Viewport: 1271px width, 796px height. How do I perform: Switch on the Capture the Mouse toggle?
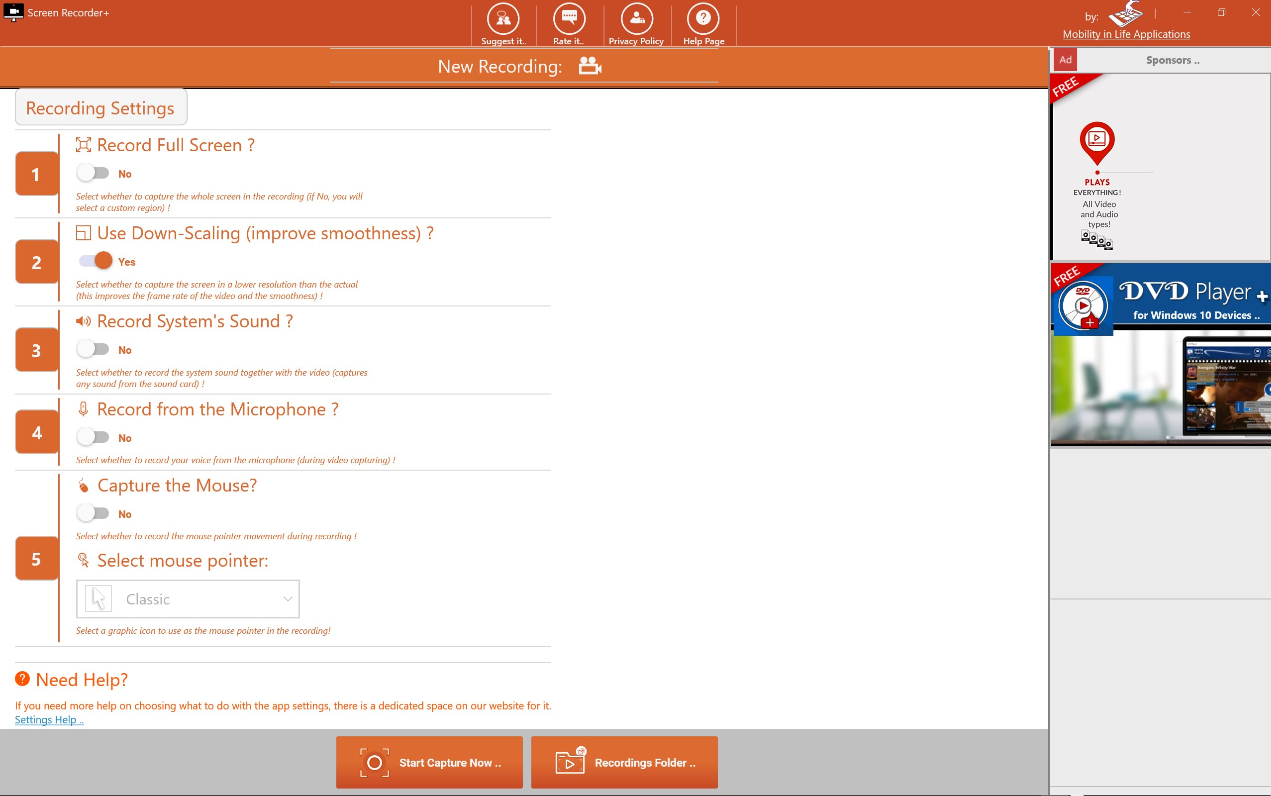[93, 513]
